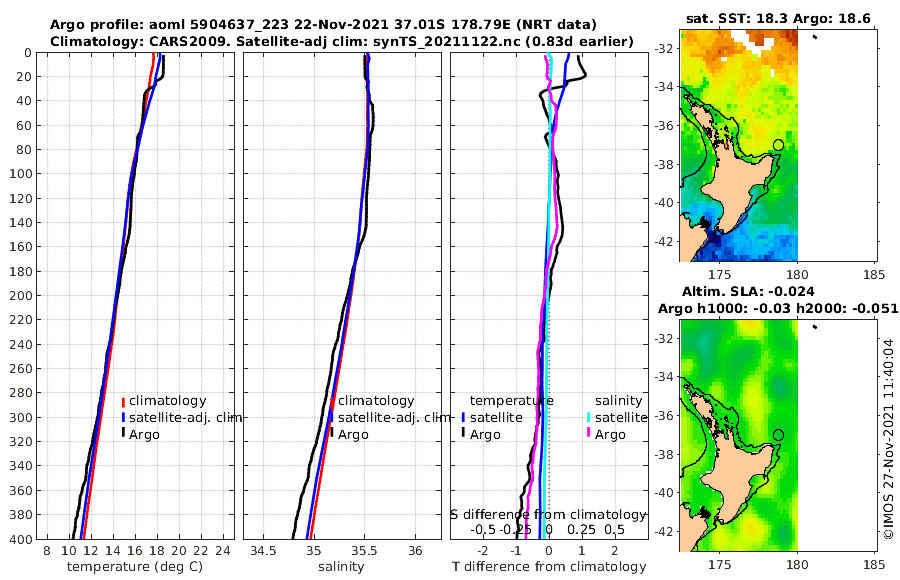Click the cyan salinity satellite legend marker
Viewport: 900px width, 580px height.
click(588, 418)
